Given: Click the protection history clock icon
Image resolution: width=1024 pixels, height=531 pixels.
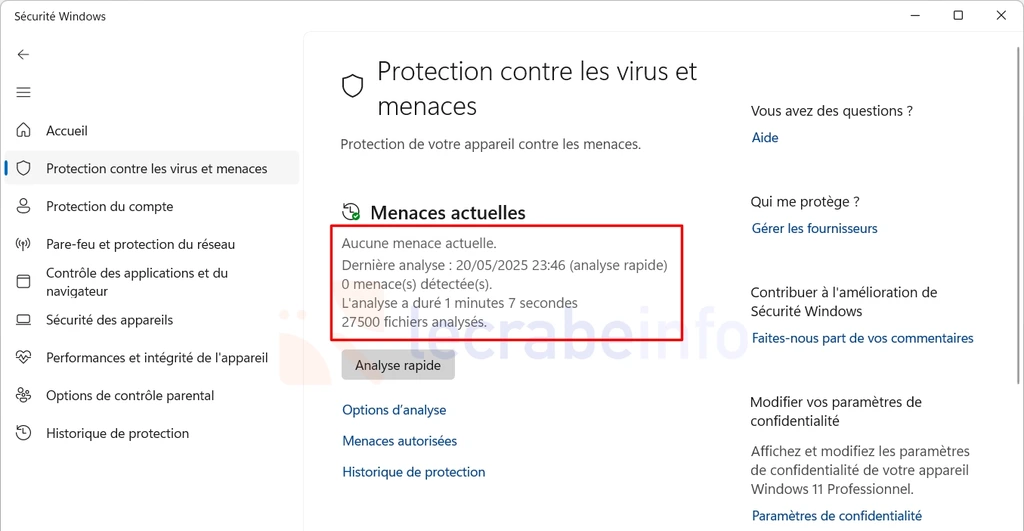Looking at the screenshot, I should (x=24, y=433).
